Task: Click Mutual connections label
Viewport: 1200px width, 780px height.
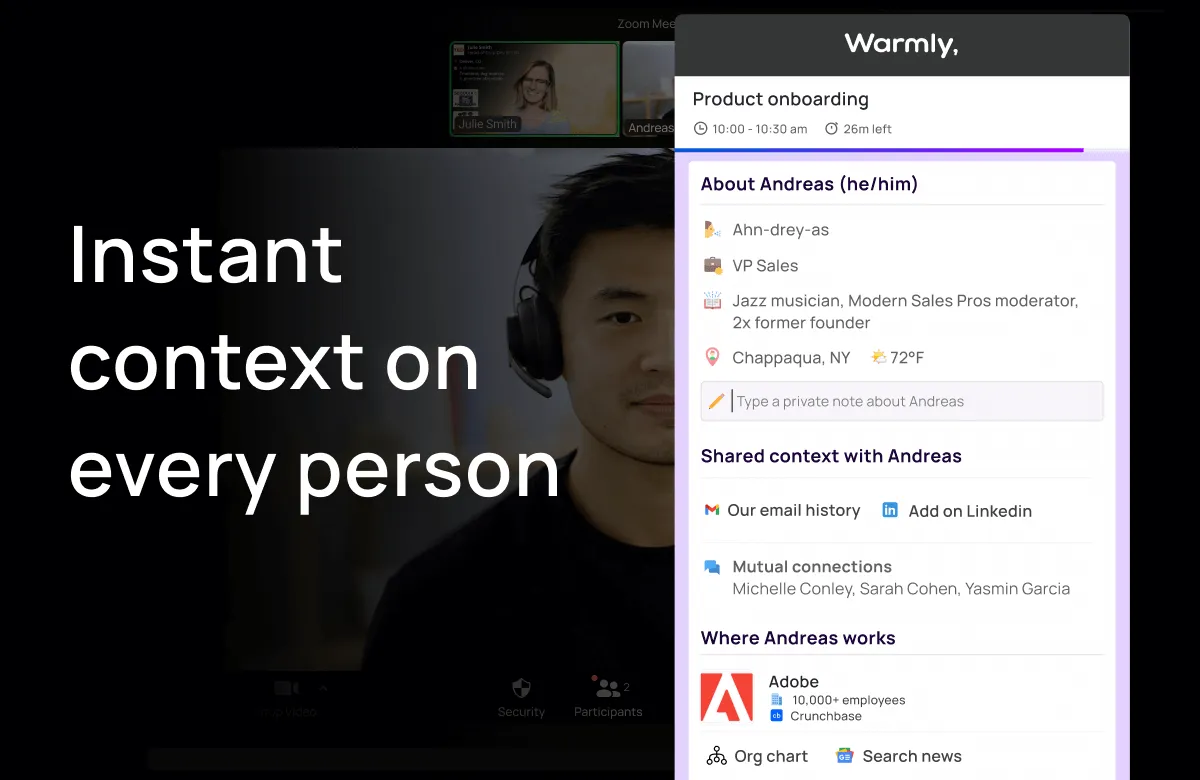Action: pos(812,567)
